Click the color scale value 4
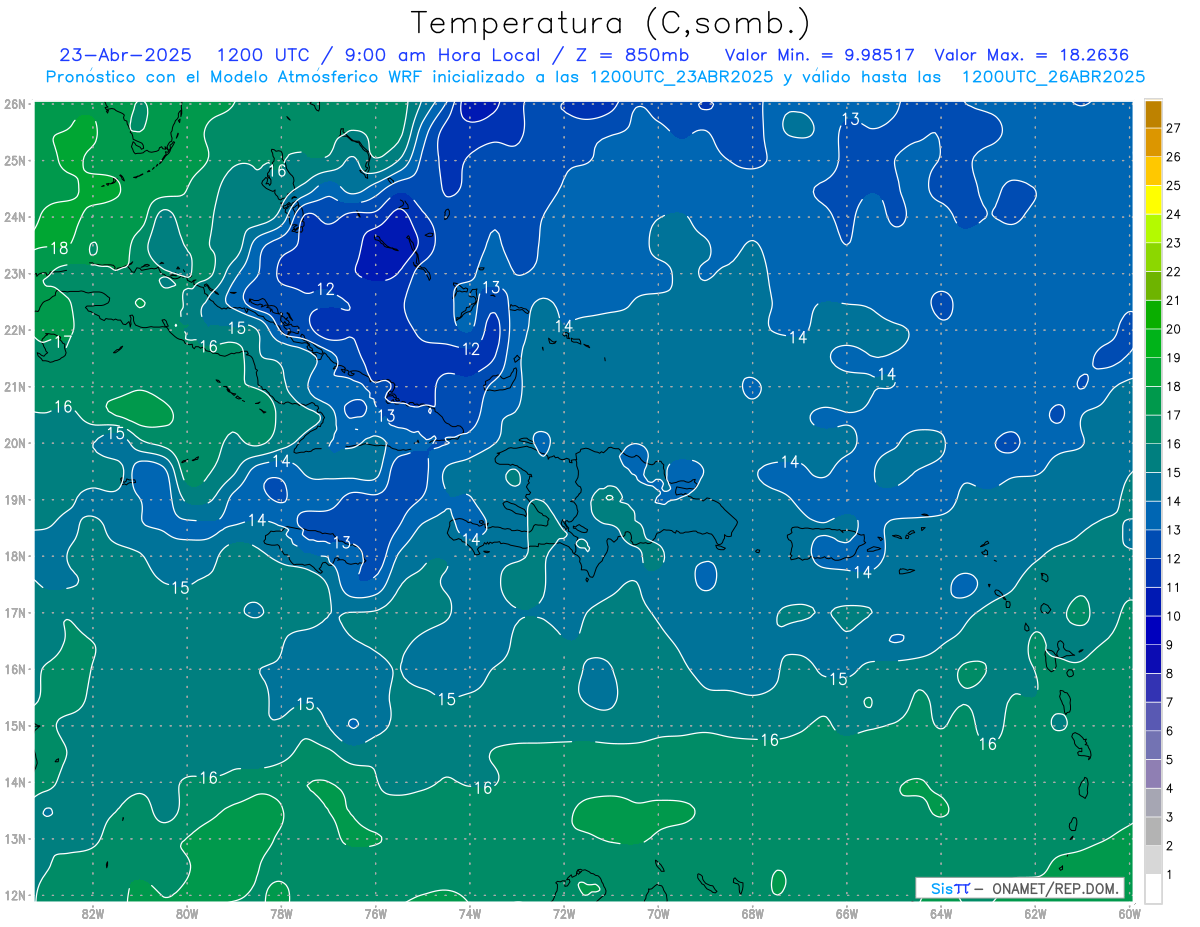 tap(1170, 790)
